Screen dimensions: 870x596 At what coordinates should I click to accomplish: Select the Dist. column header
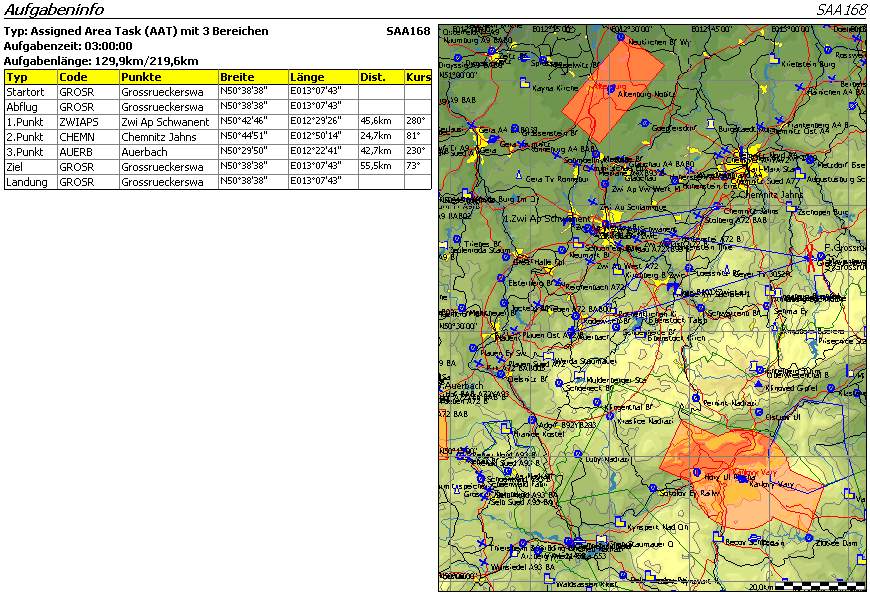tap(381, 77)
